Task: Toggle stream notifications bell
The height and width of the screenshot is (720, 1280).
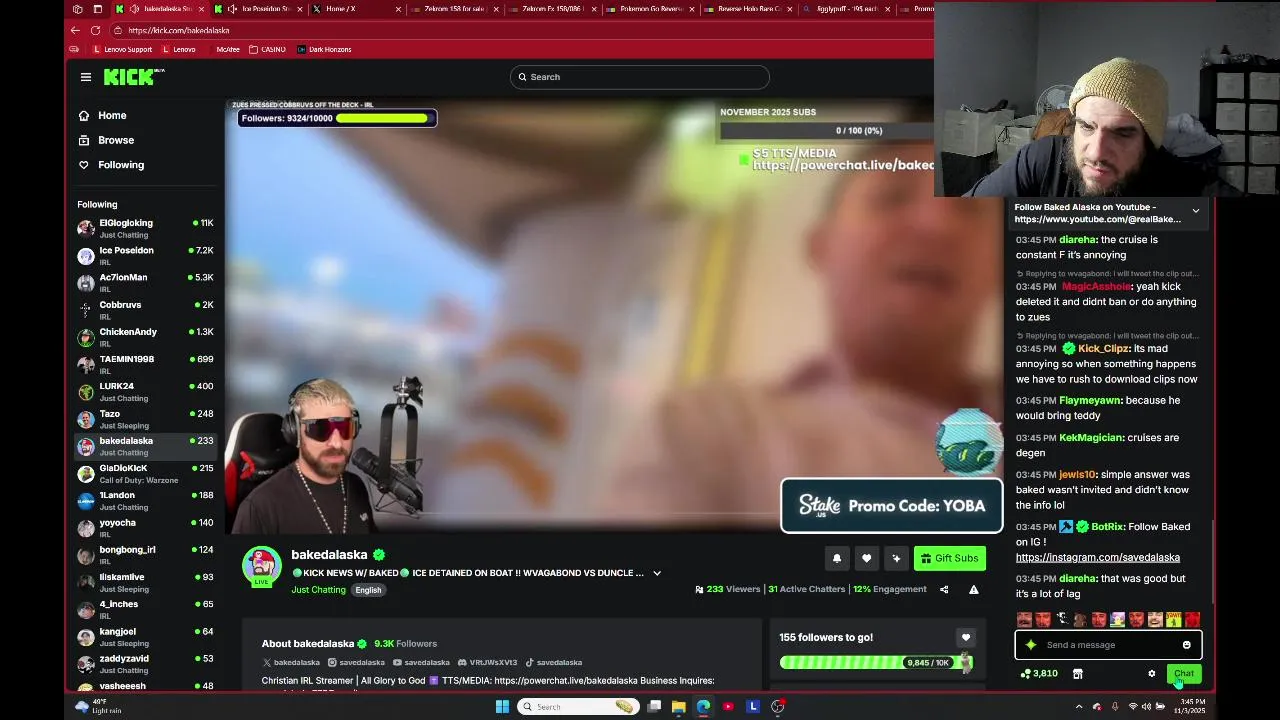Action: (x=837, y=558)
